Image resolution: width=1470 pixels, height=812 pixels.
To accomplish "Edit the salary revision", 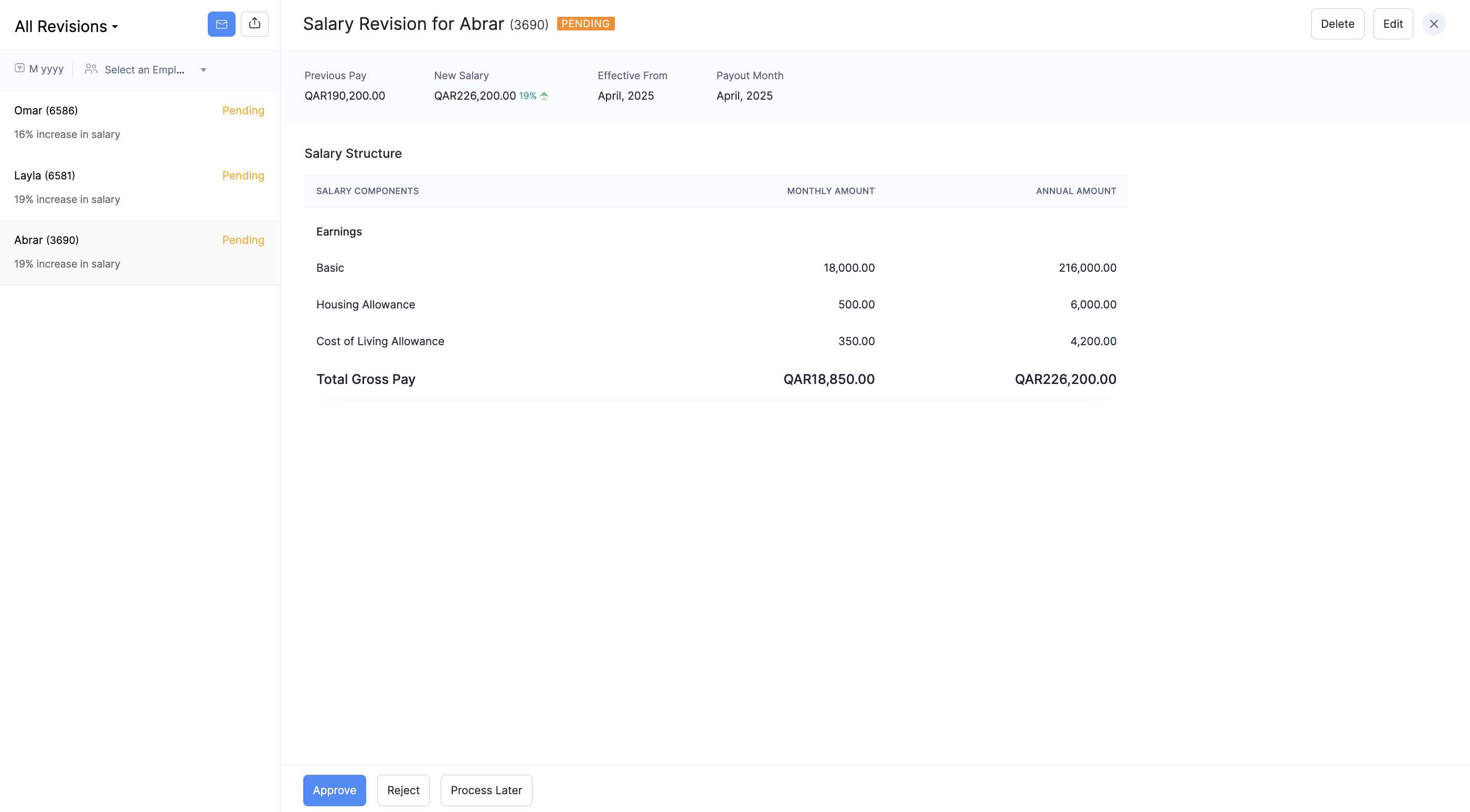I will tap(1392, 24).
